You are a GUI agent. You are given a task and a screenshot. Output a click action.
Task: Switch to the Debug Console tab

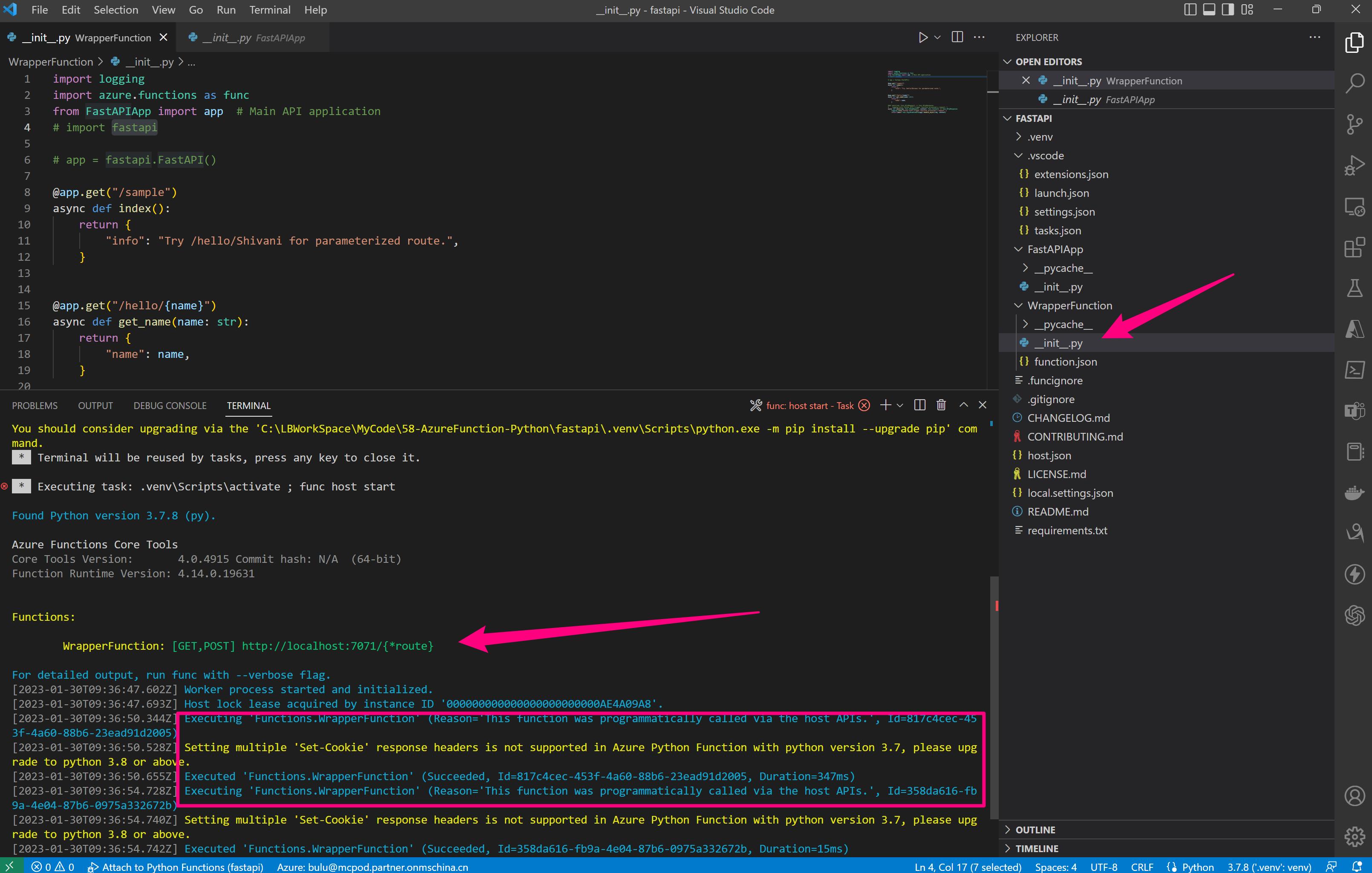tap(170, 405)
